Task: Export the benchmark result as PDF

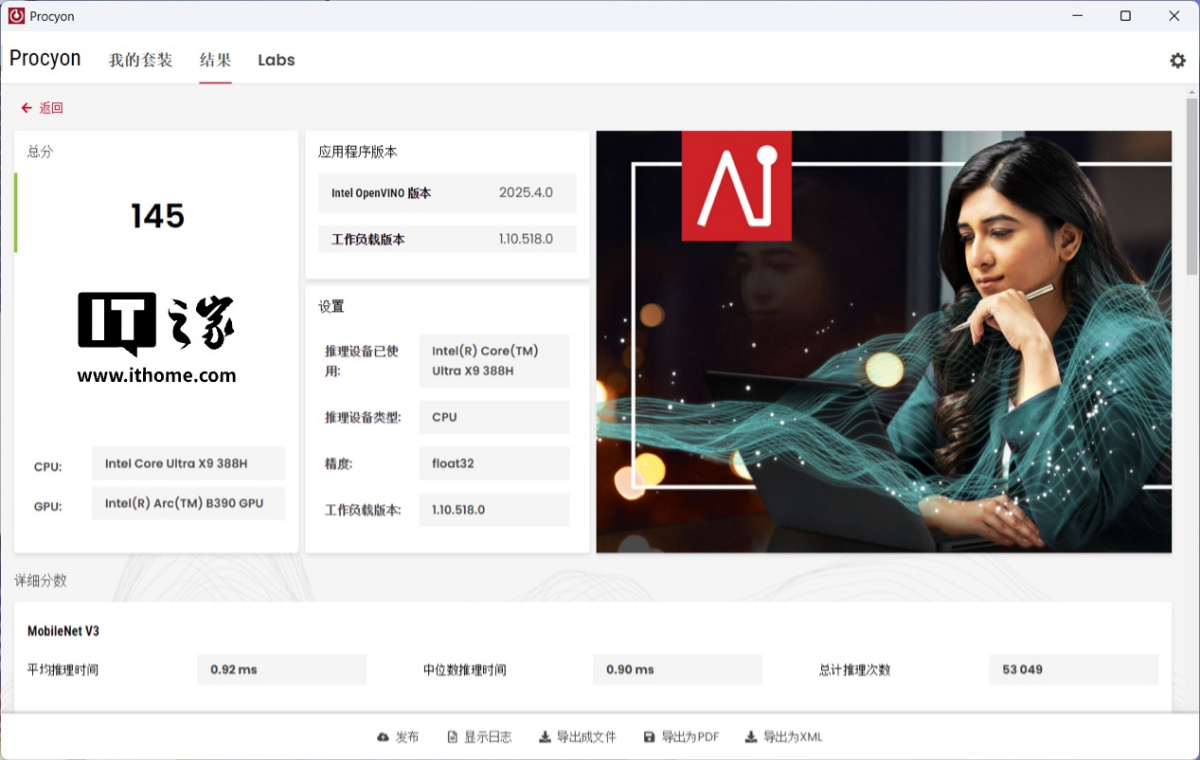Action: tap(690, 737)
